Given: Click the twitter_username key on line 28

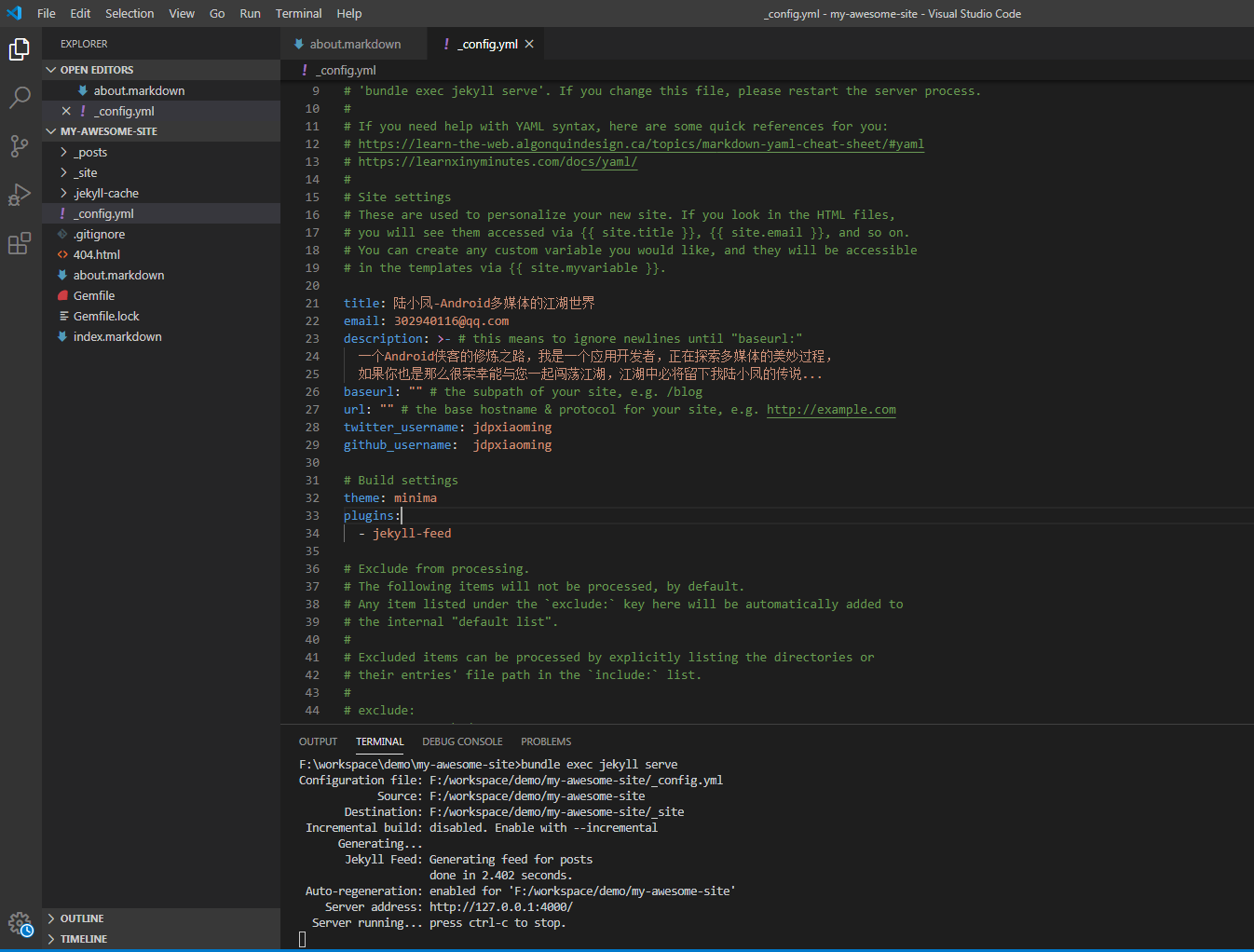Looking at the screenshot, I should 401,427.
